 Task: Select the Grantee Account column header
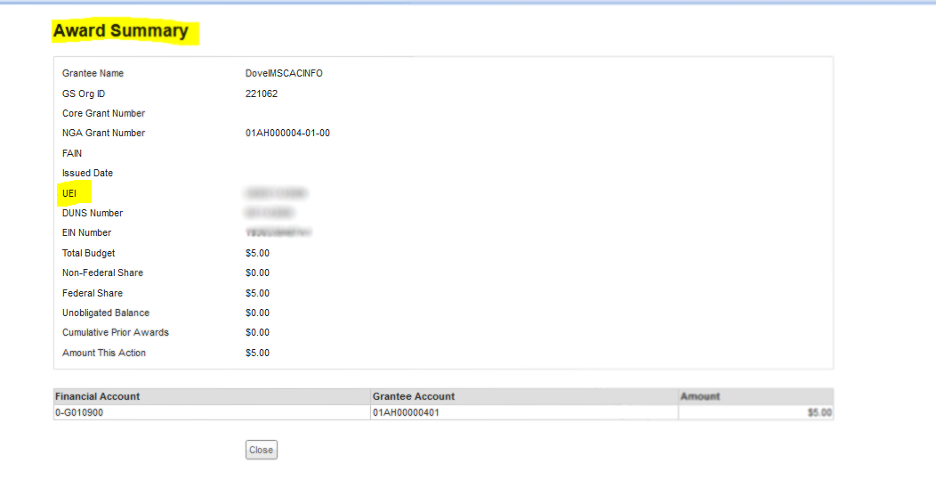(x=410, y=397)
